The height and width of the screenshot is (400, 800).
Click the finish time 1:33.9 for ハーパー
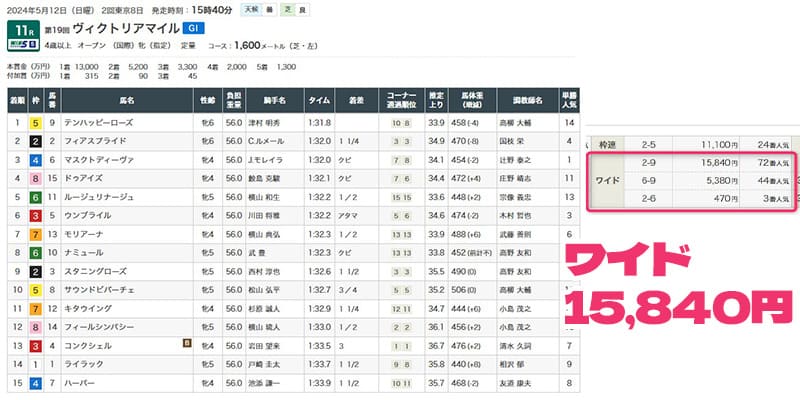[x=319, y=383]
